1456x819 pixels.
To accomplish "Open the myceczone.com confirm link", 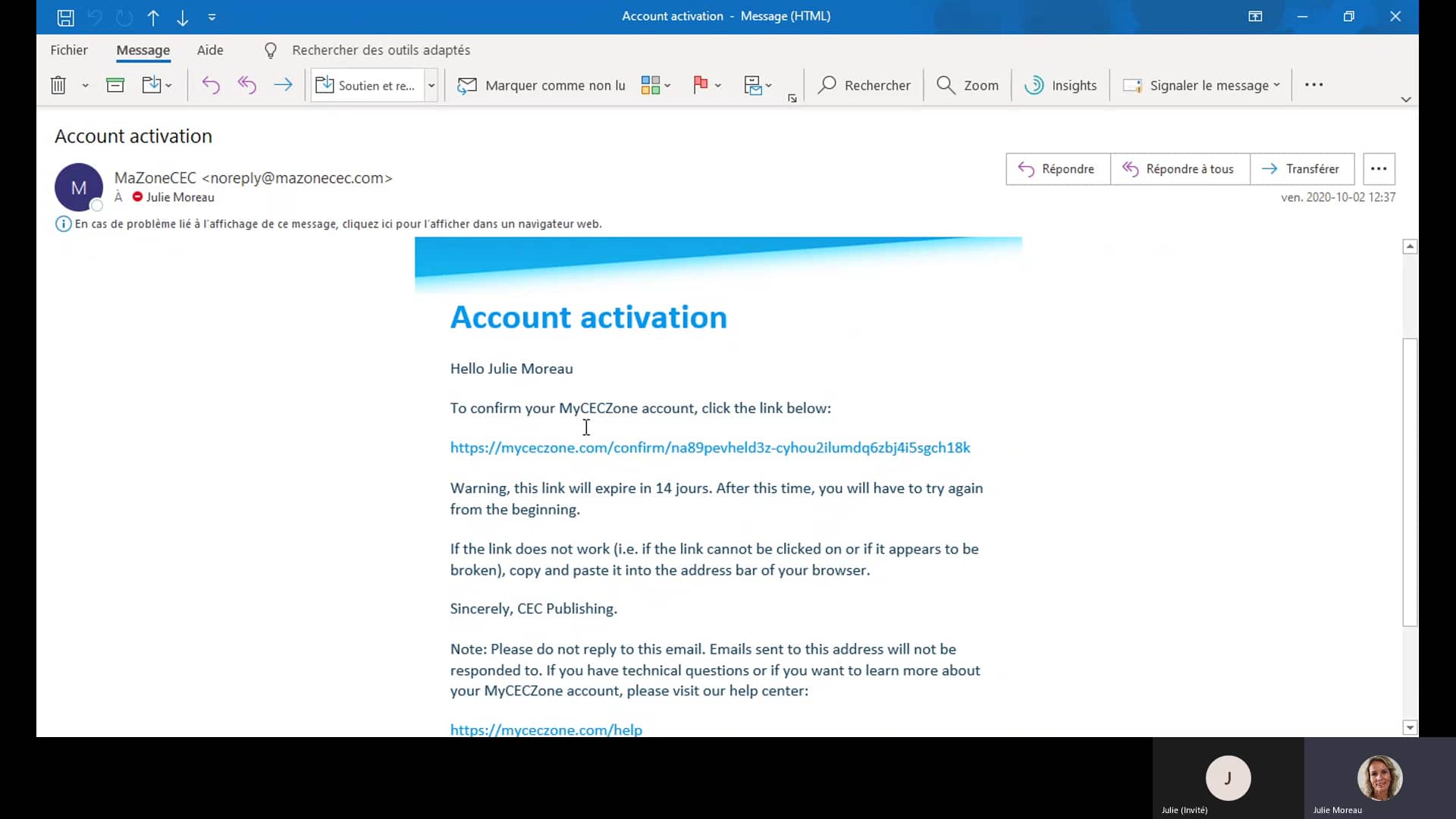I will (x=710, y=447).
